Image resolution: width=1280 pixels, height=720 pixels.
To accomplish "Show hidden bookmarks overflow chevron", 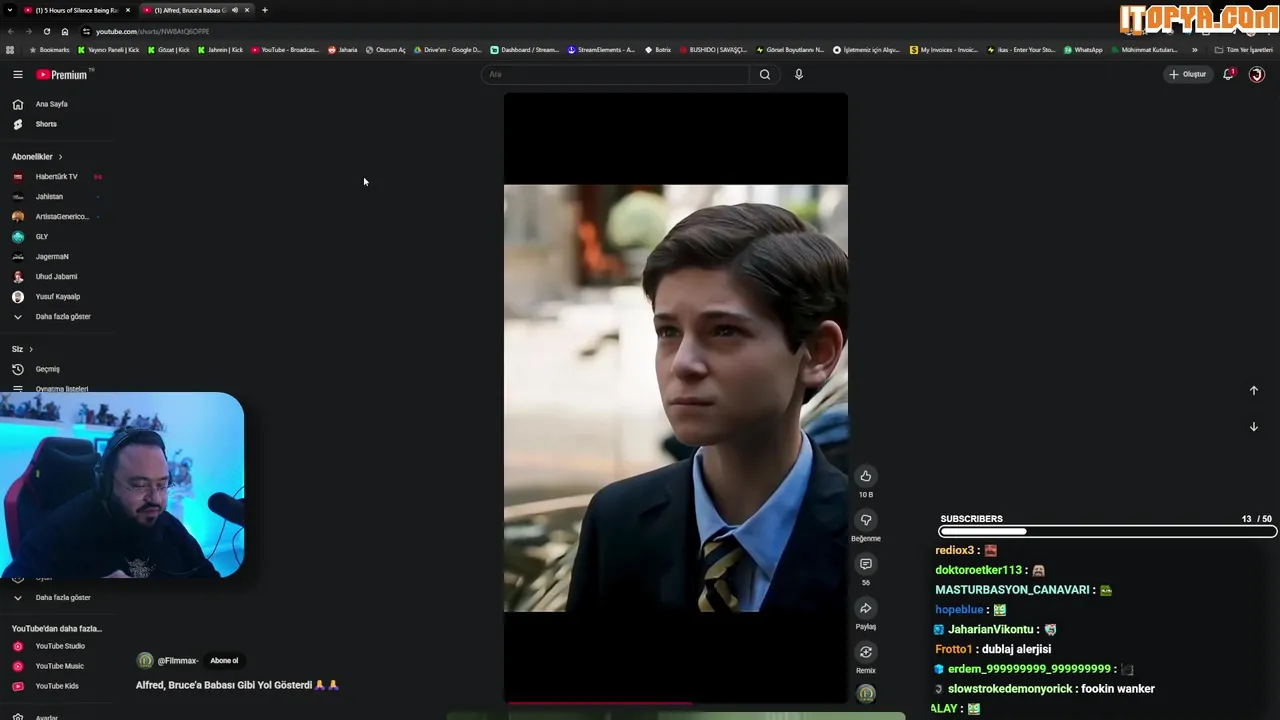I will pyautogui.click(x=1194, y=50).
